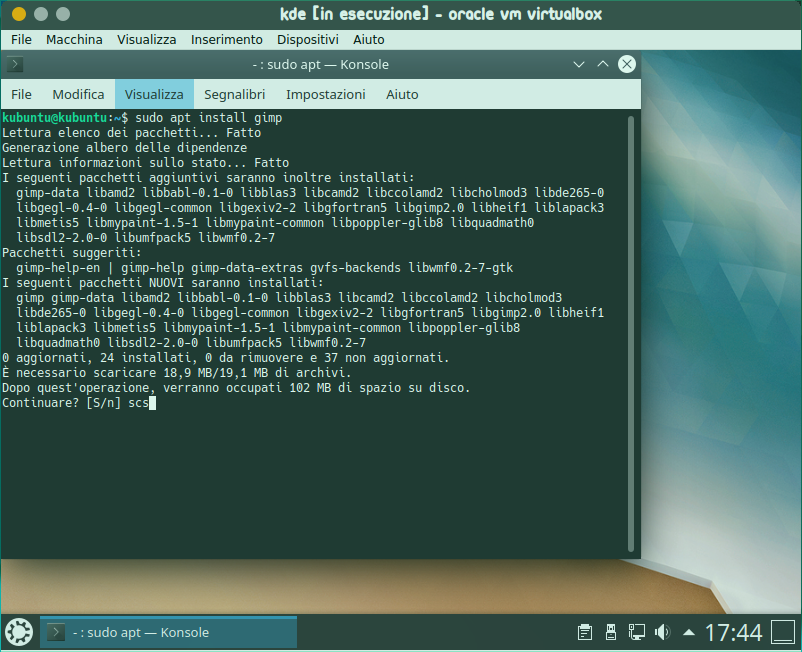Click the 'libsdl2-2.0-0 libumfpack5 libwmf0.2-7' line under additional packages

pos(146,238)
